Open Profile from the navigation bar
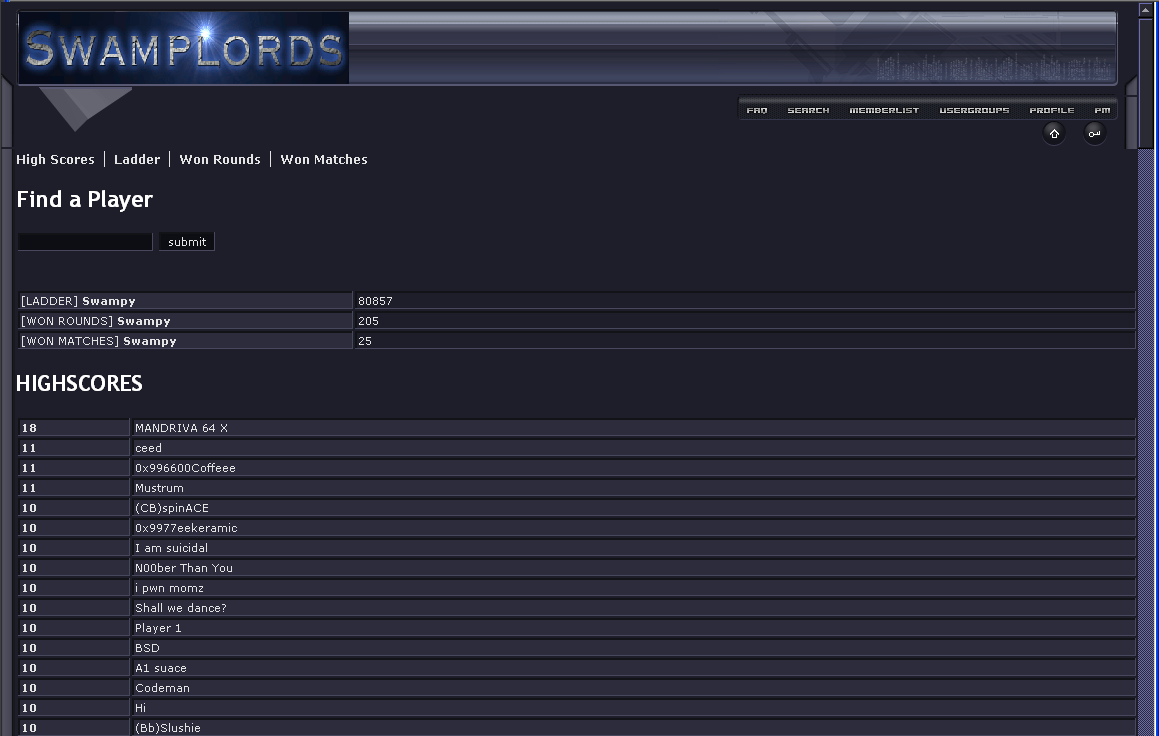1159x736 pixels. tap(1052, 110)
